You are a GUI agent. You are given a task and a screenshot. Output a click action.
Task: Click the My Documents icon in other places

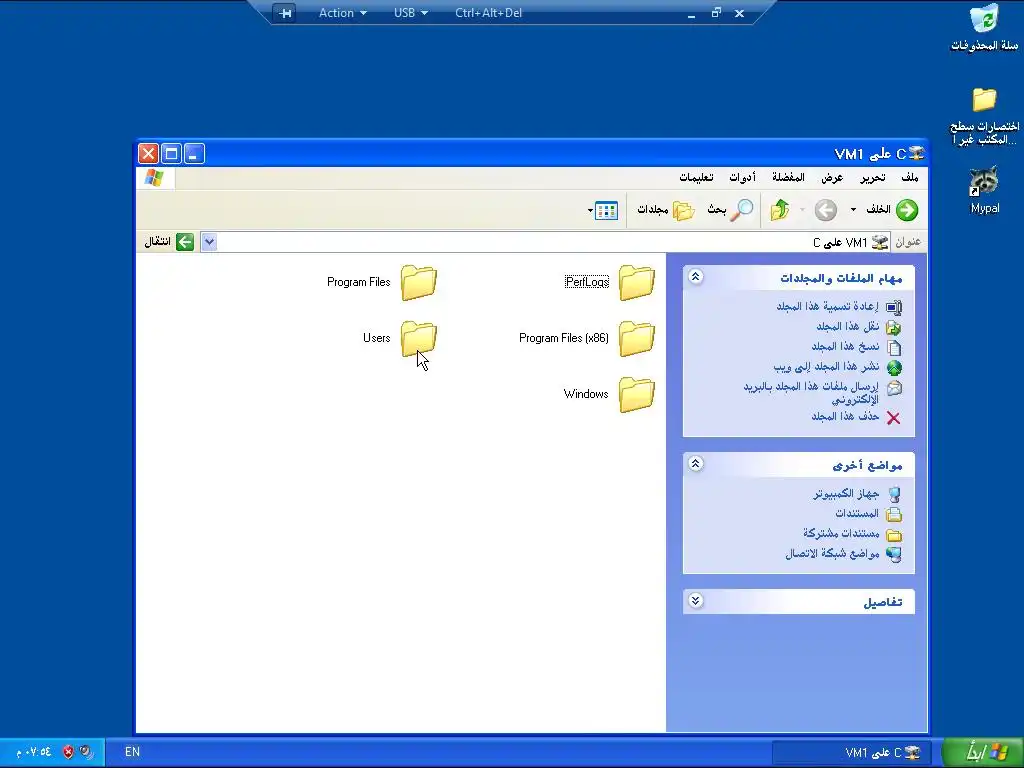coord(893,515)
